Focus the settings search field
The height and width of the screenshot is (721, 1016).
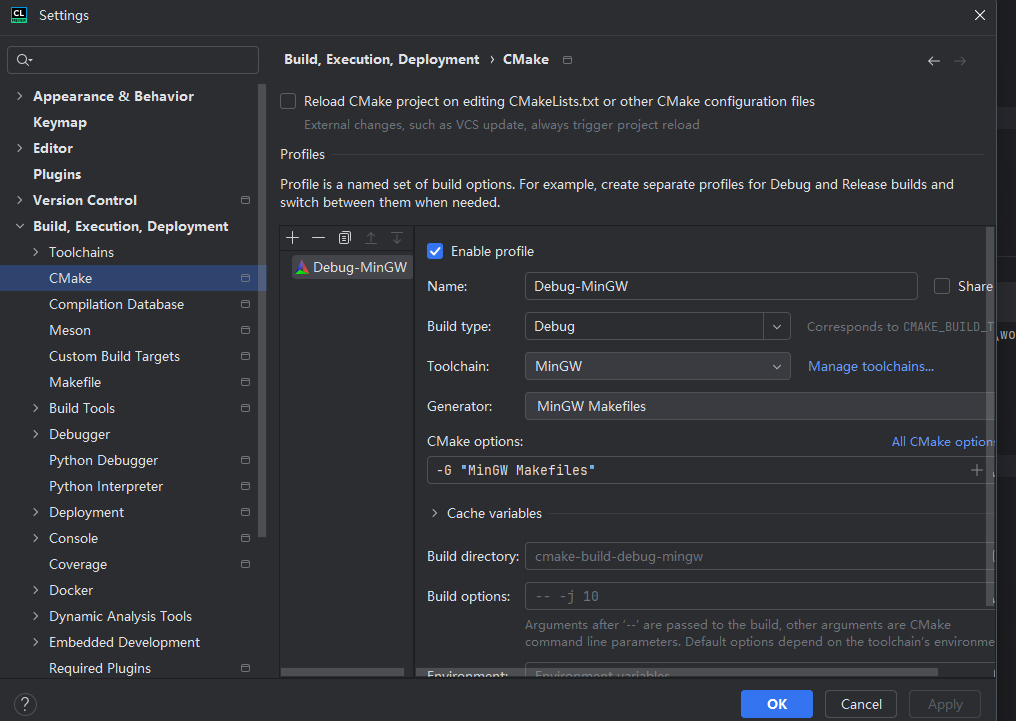(133, 60)
